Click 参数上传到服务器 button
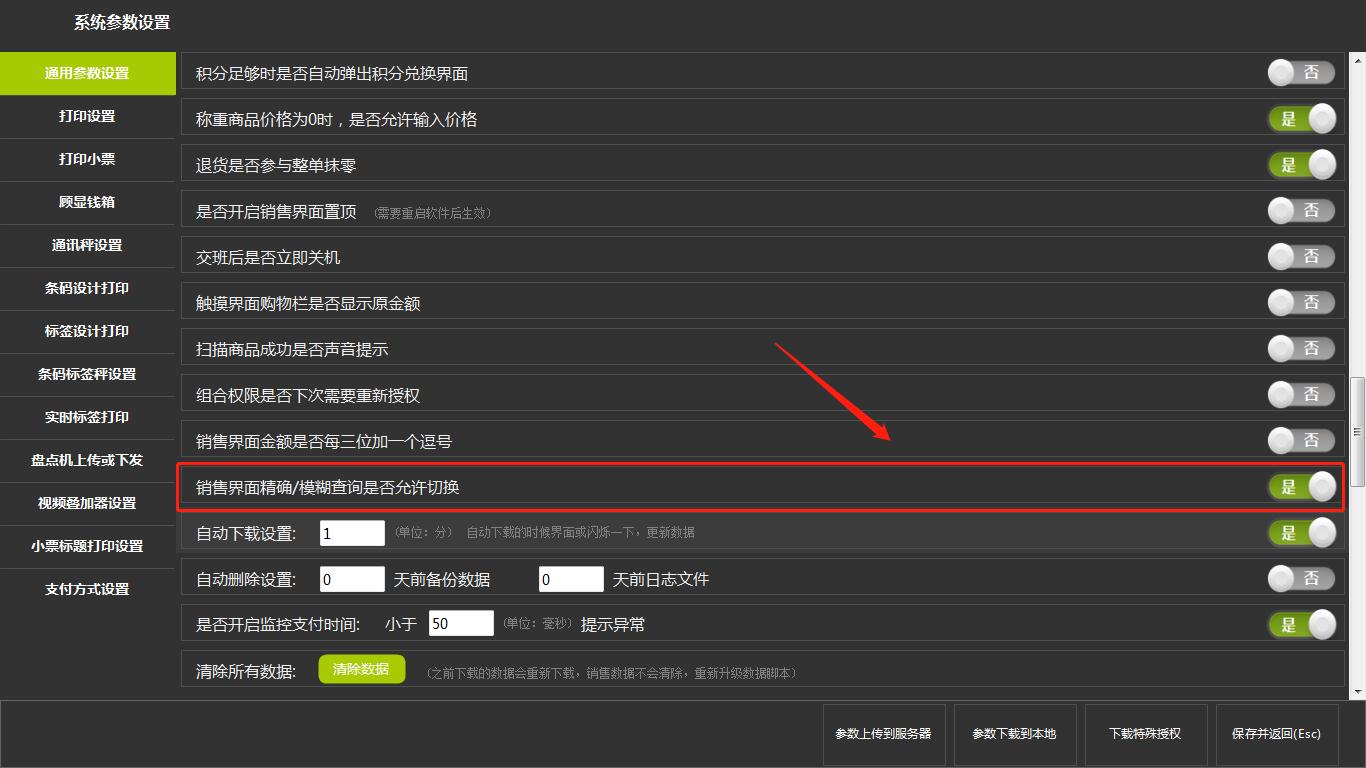Viewport: 1366px width, 768px height. tap(883, 734)
